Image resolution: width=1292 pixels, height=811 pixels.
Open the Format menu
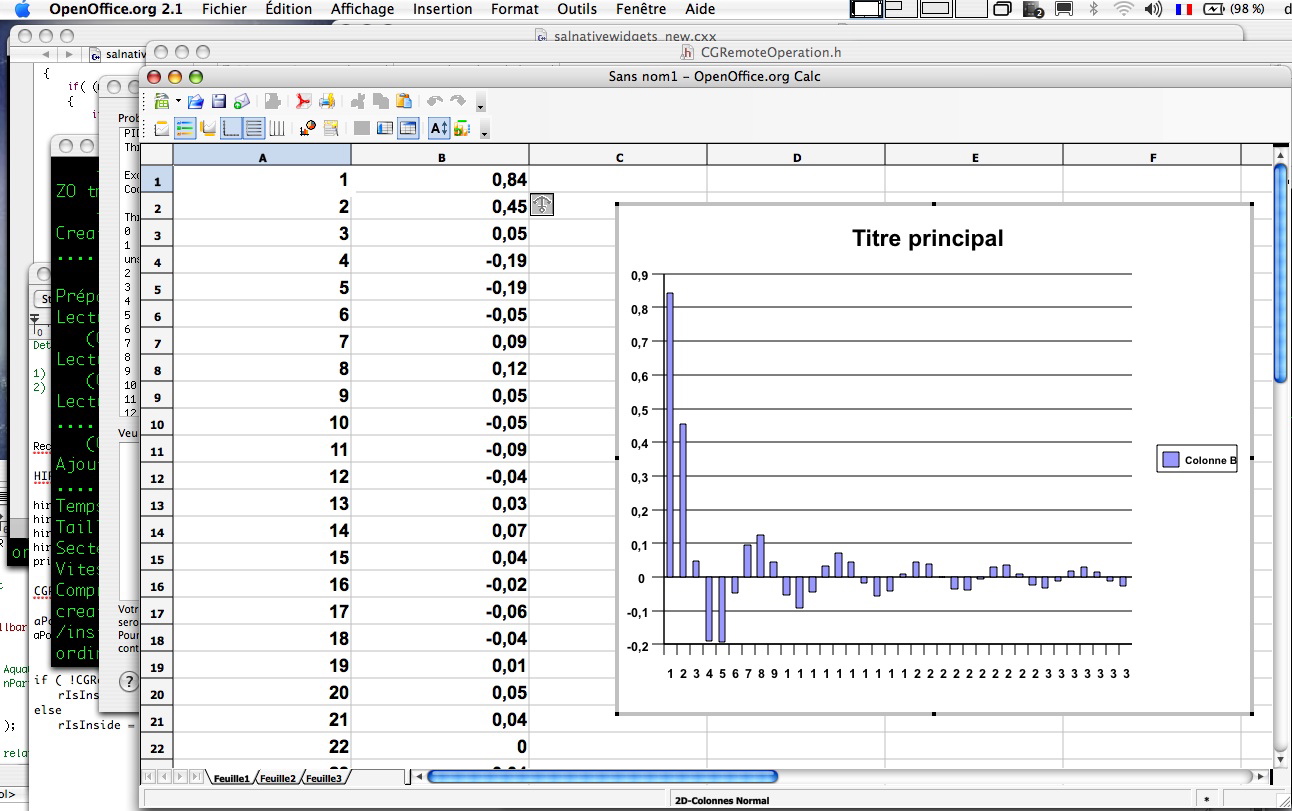pos(515,9)
